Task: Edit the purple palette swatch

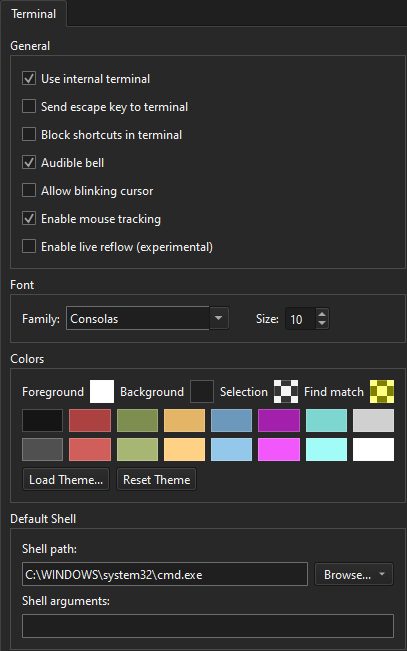Action: 279,421
